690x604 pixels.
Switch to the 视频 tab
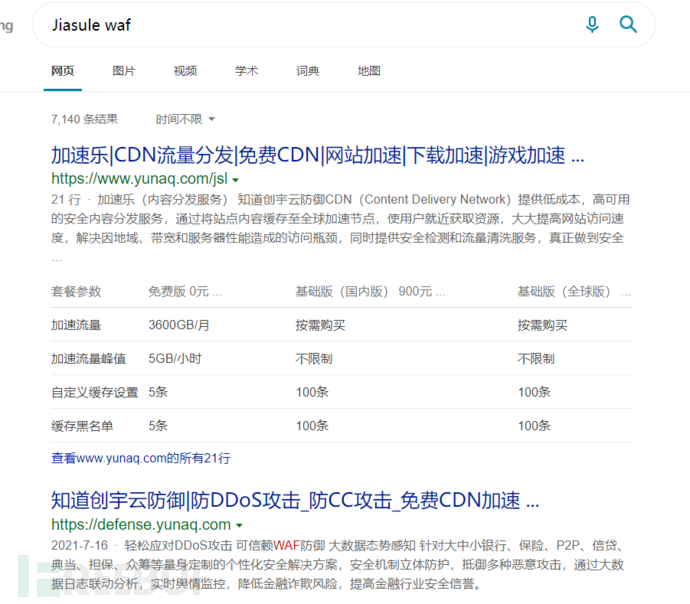185,71
